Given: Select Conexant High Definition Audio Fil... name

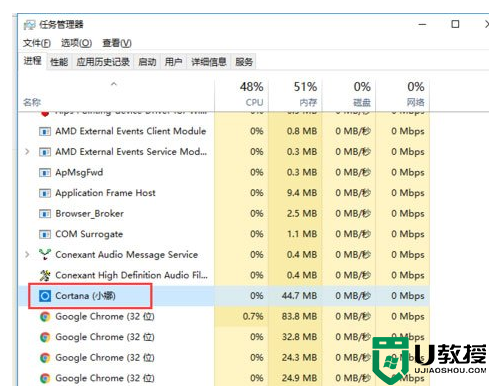Looking at the screenshot, I should tap(131, 275).
